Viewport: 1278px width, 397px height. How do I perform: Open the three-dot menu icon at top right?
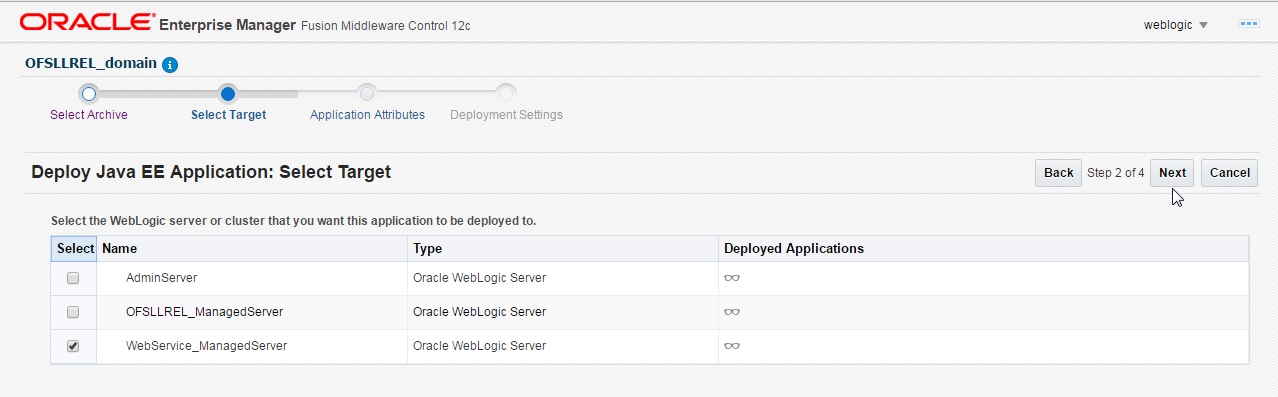pos(1248,23)
